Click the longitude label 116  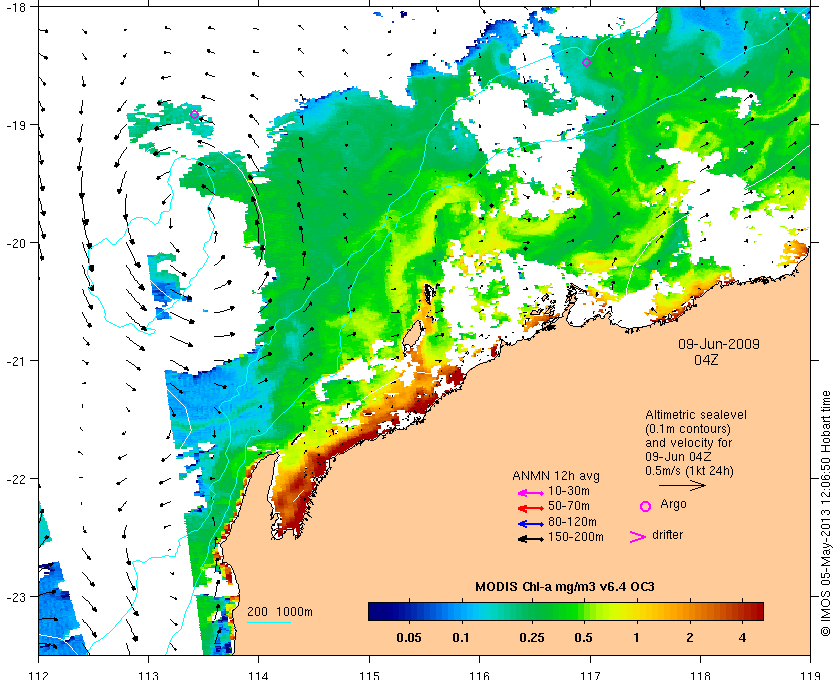coord(479,675)
